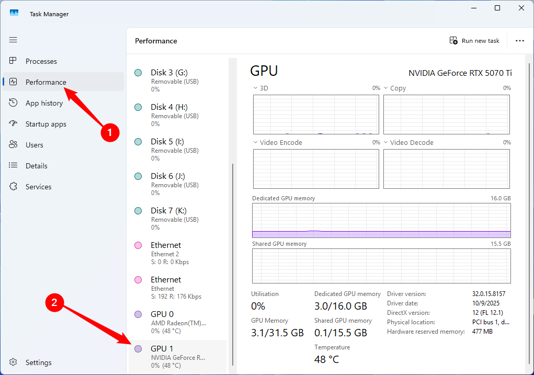Viewport: 534px width, 375px height.
Task: Open the hamburger navigation menu
Action: [13, 40]
